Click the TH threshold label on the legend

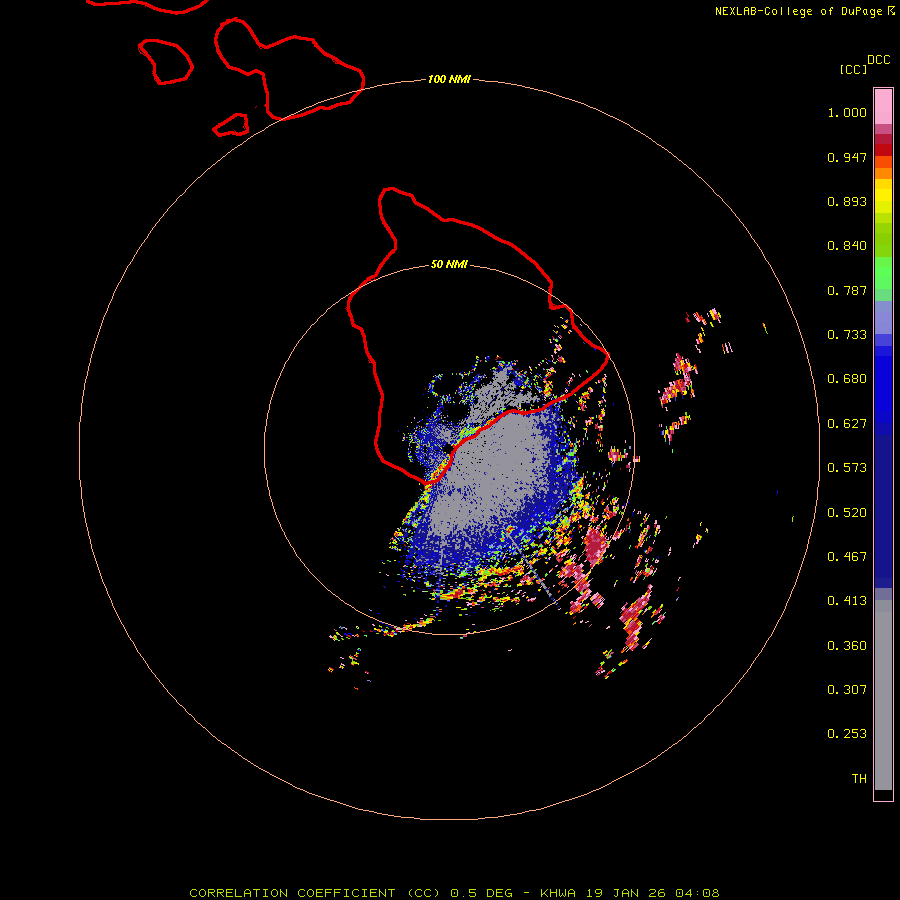[859, 779]
